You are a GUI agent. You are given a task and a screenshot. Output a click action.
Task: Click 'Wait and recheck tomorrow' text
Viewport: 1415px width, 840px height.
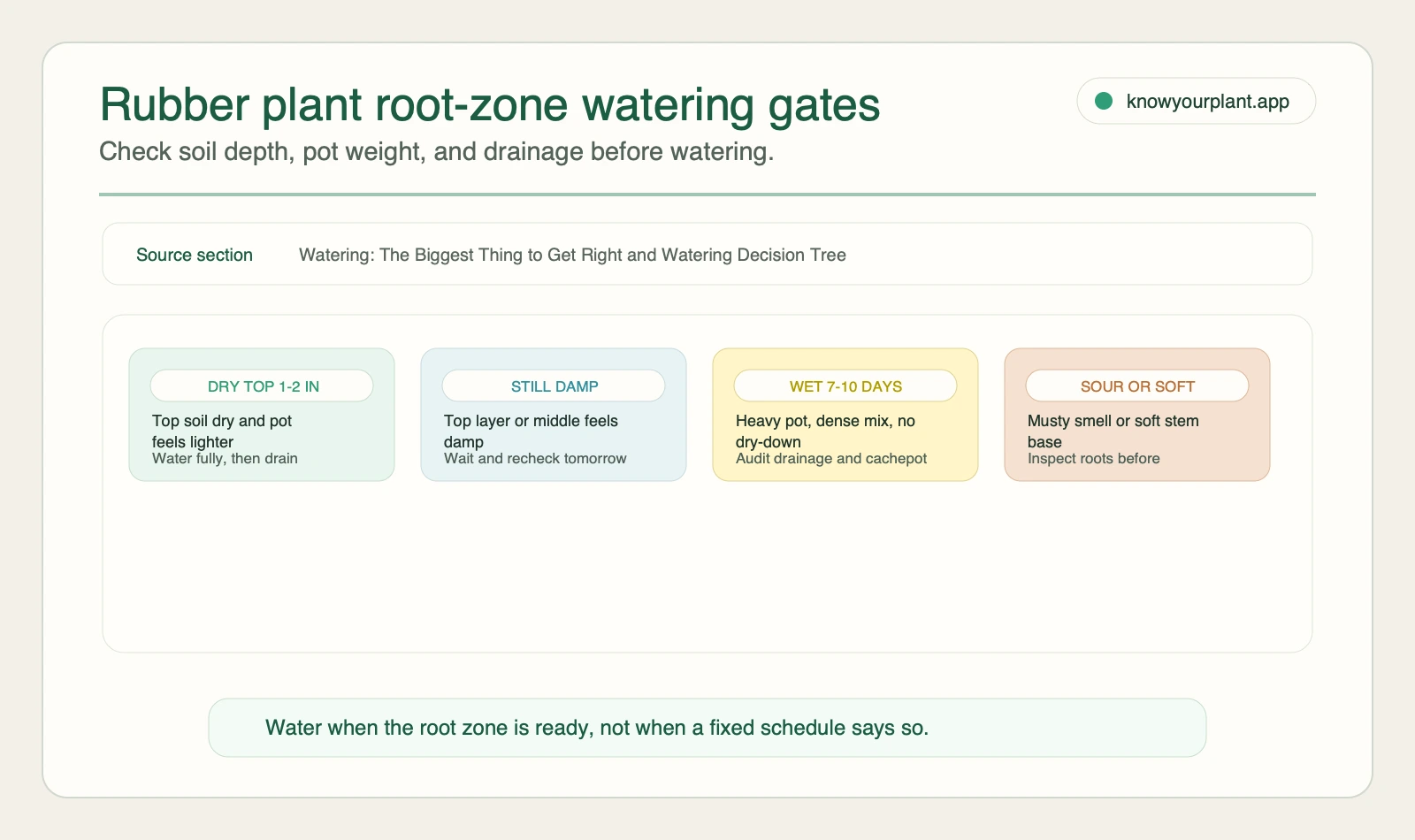[x=535, y=459]
